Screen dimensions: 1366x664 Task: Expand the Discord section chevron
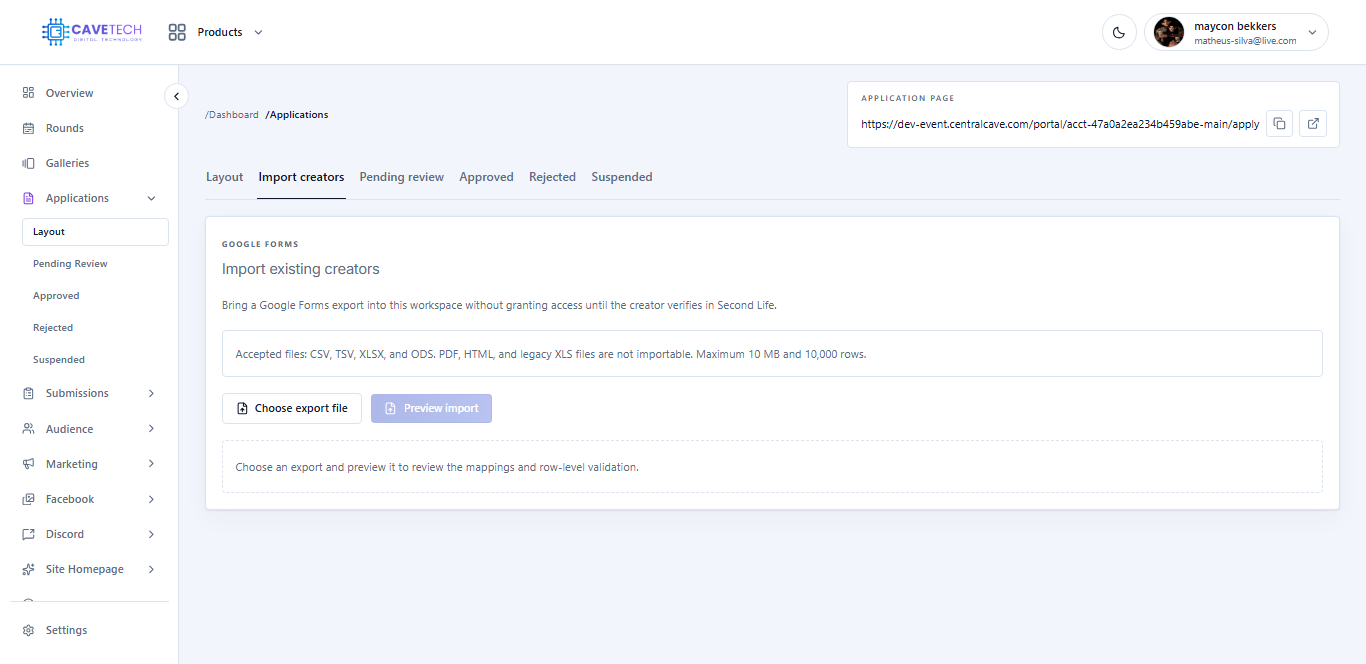pos(151,534)
